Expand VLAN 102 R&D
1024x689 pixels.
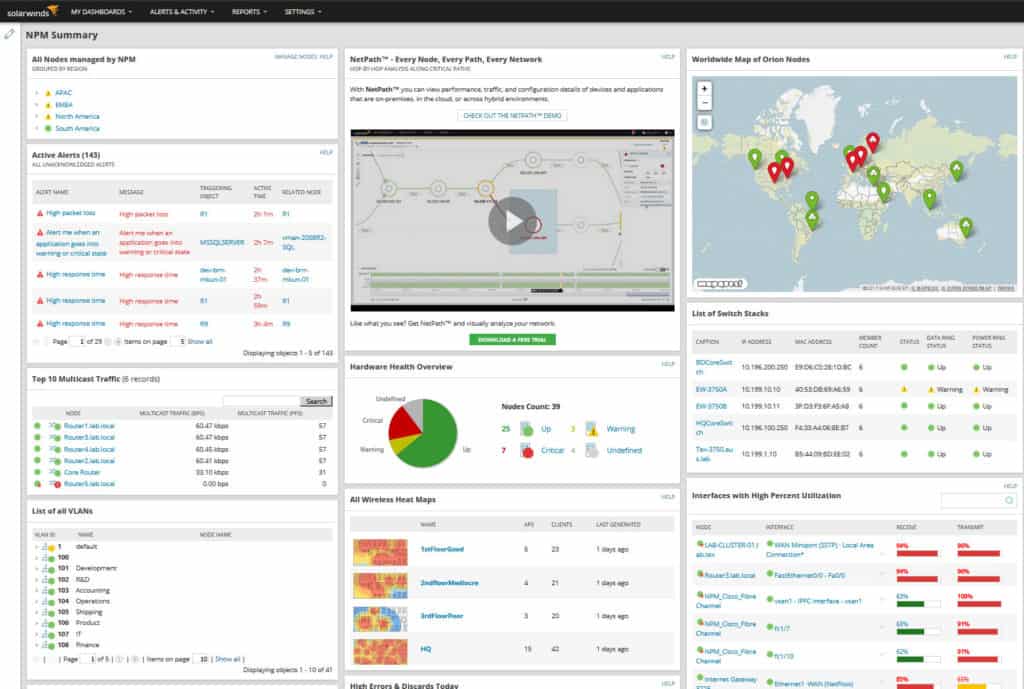point(36,580)
